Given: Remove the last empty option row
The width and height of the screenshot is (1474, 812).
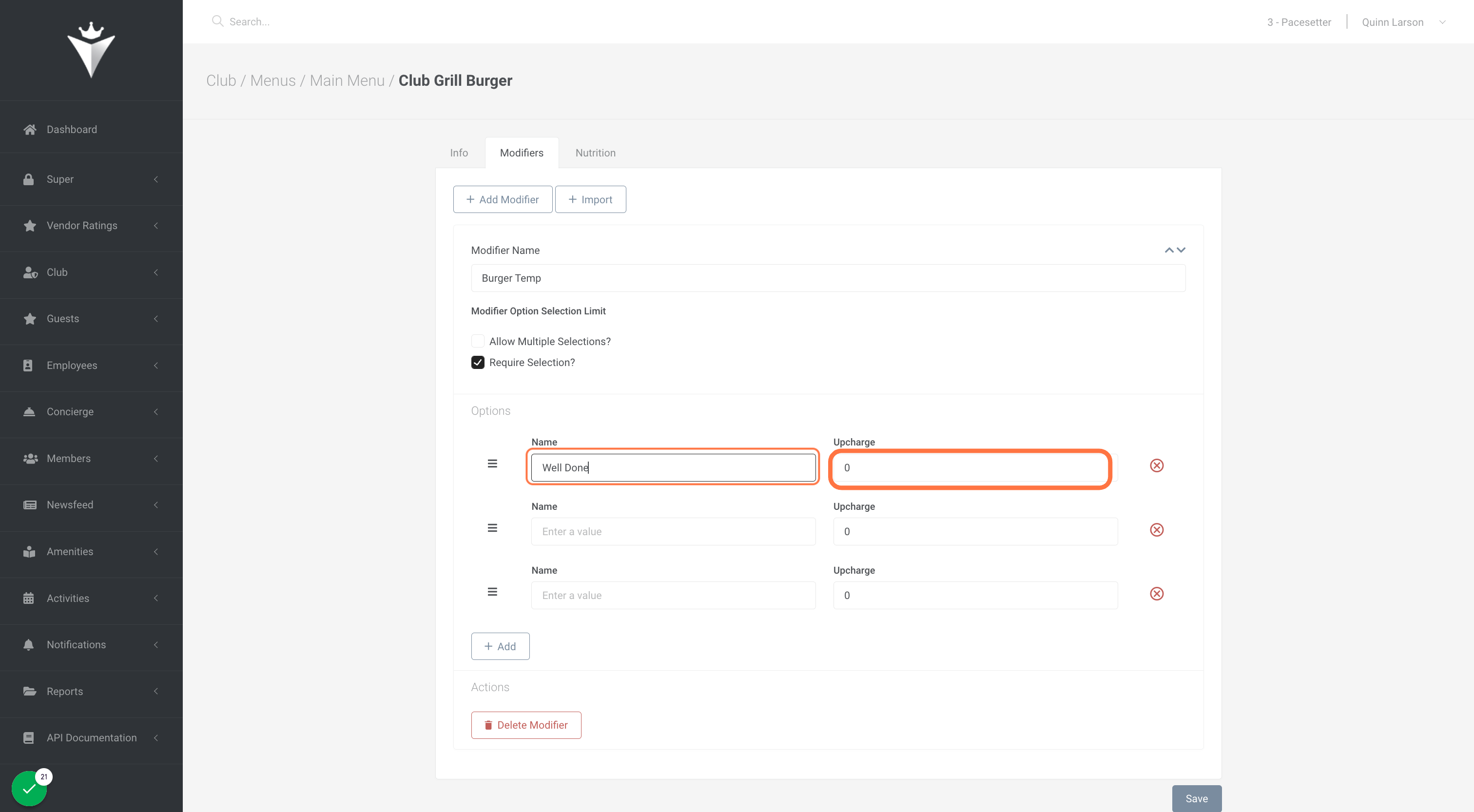Looking at the screenshot, I should 1156,594.
